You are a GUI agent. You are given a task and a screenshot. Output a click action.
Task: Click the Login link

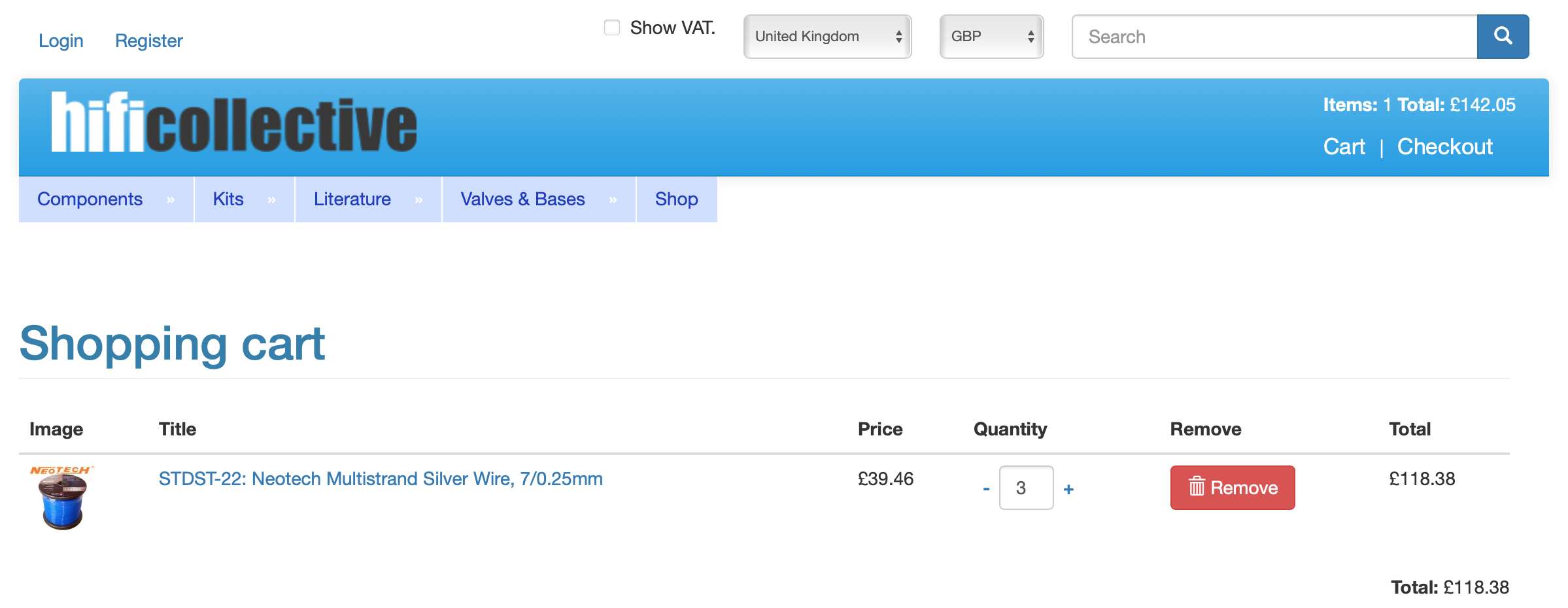(x=61, y=41)
